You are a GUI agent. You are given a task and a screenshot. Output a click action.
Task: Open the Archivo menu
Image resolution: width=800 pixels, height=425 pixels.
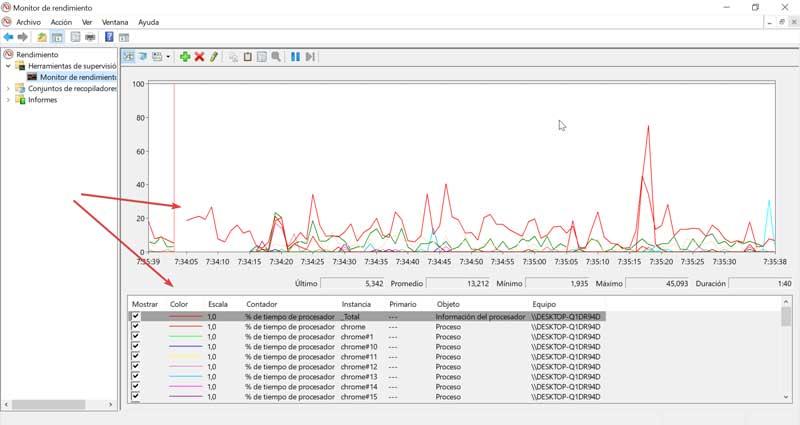[28, 22]
